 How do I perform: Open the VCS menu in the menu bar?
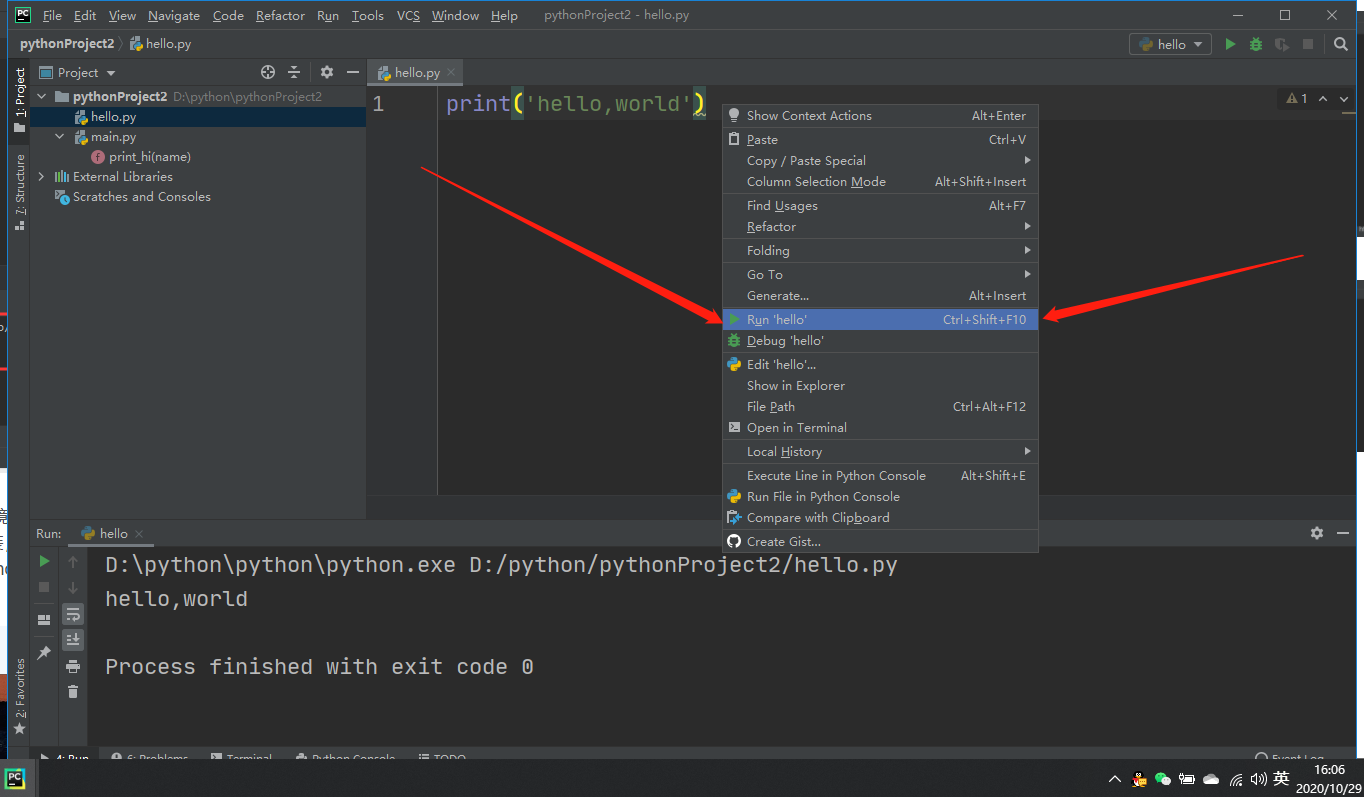click(x=408, y=16)
